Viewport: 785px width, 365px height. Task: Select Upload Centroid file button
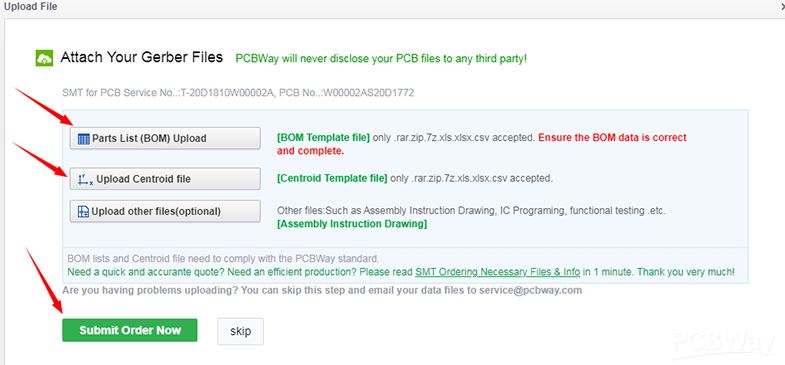[x=165, y=179]
